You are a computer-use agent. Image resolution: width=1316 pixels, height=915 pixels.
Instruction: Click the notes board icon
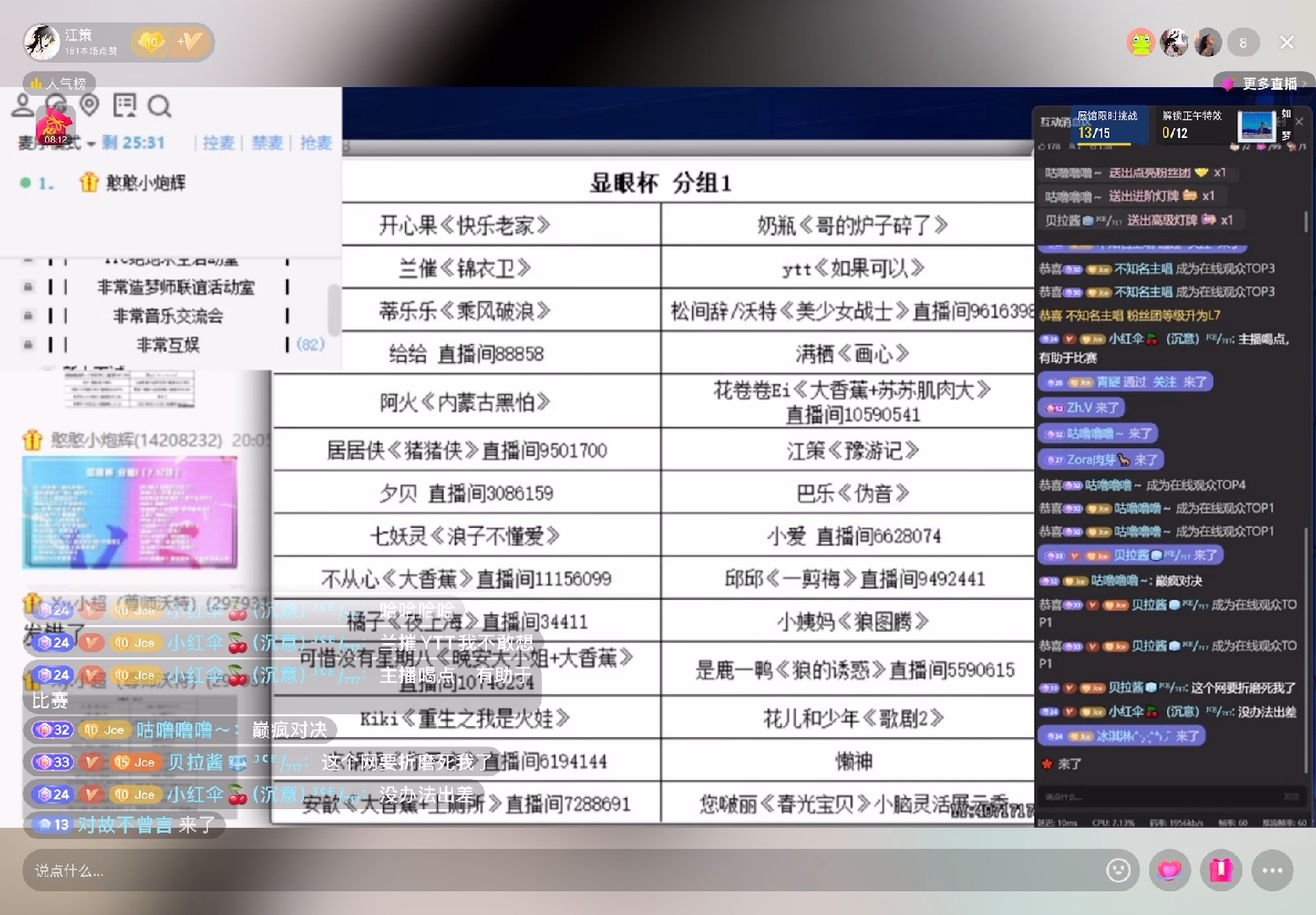[x=124, y=105]
